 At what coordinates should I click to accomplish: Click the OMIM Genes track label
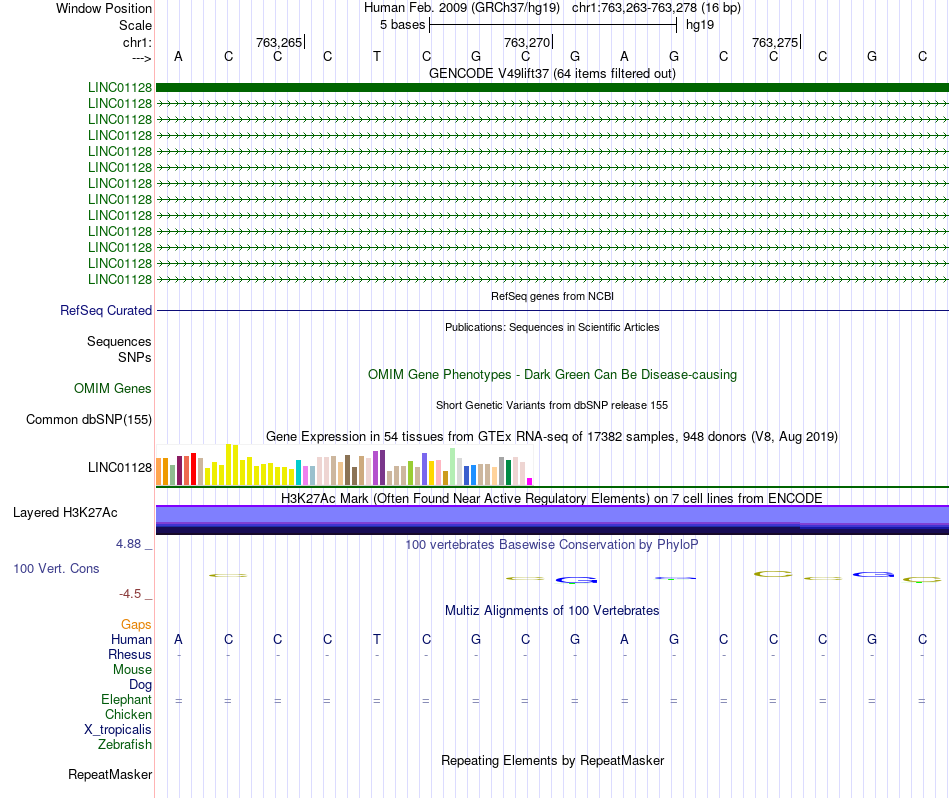(x=113, y=388)
